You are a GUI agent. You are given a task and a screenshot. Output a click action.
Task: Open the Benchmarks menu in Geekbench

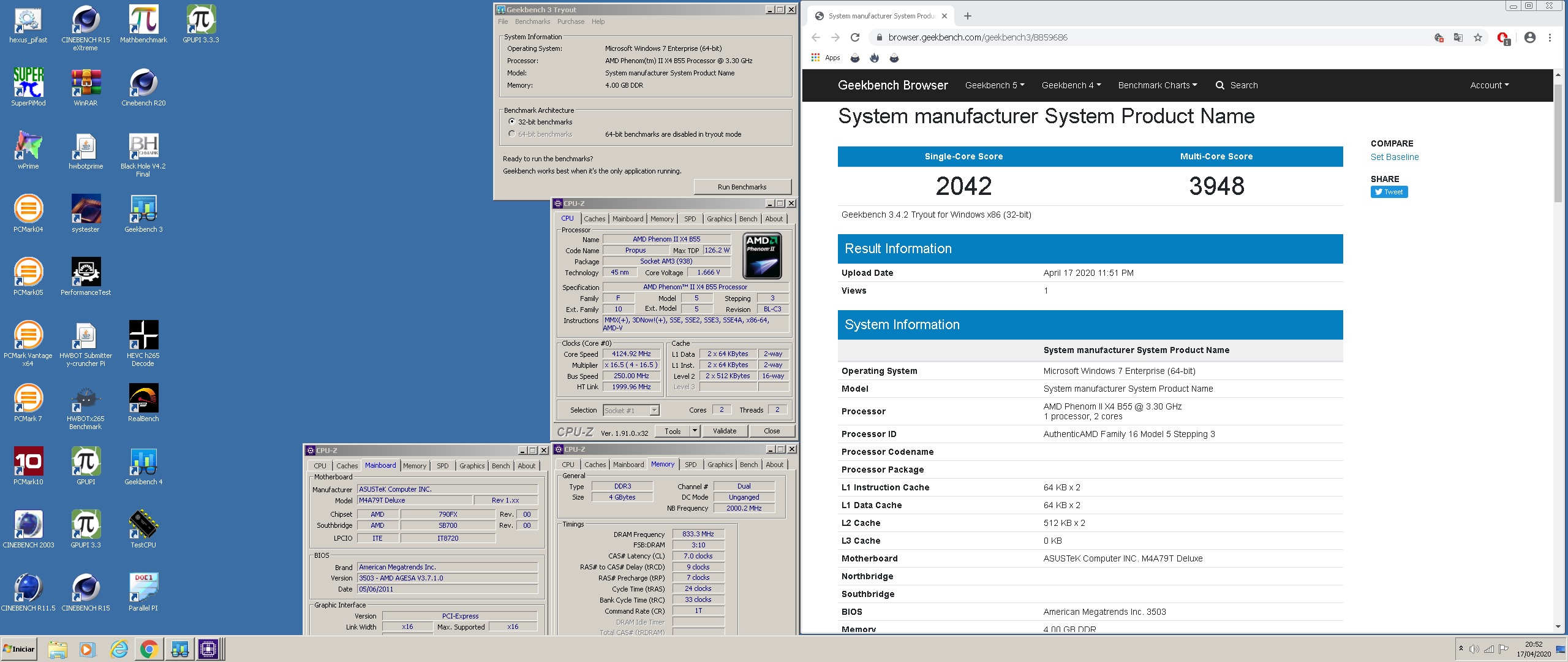(x=532, y=21)
